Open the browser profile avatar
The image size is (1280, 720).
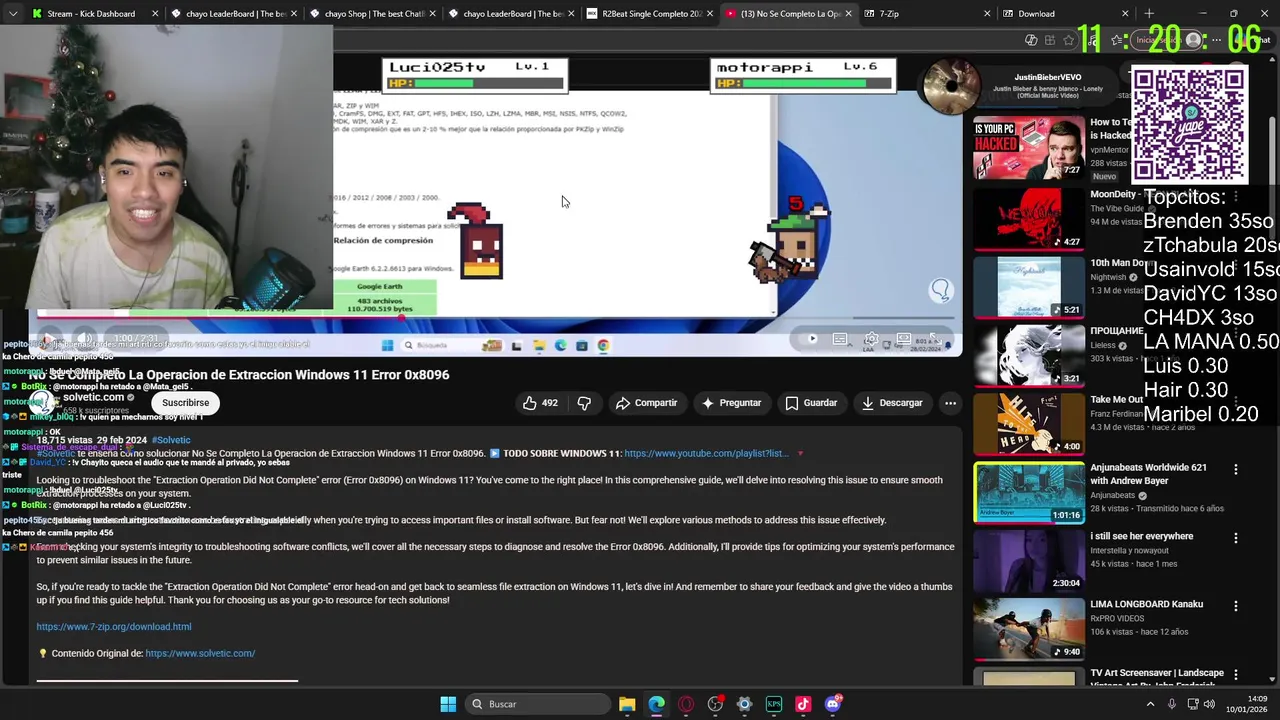(1193, 40)
